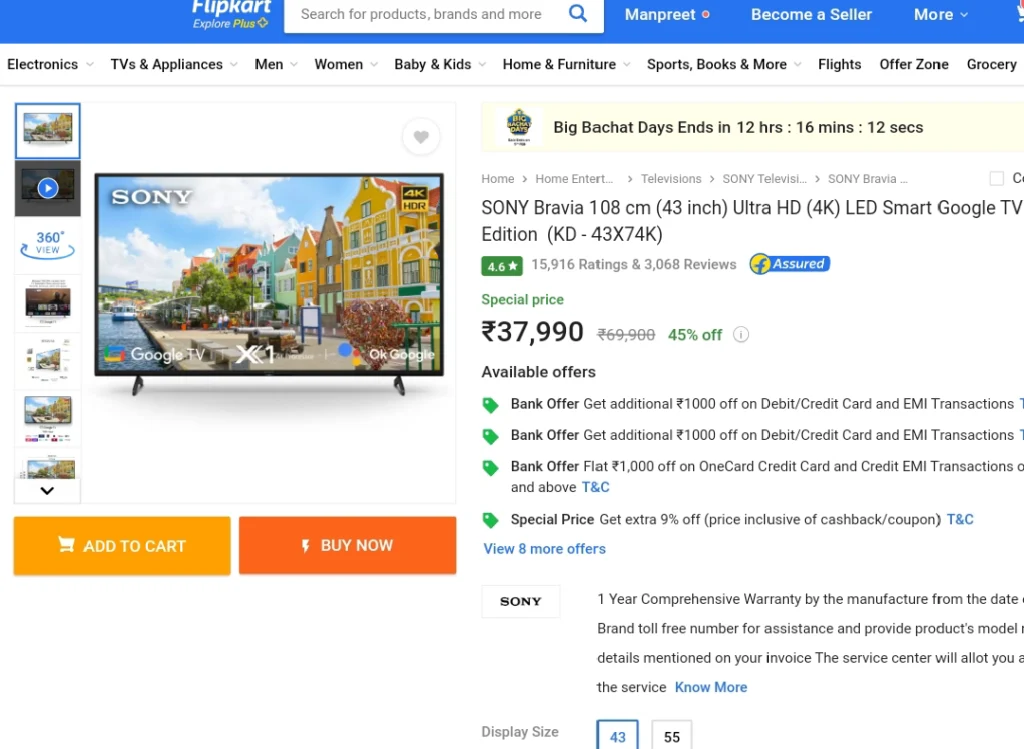This screenshot has width=1024, height=749.
Task: Select 43 display size option
Action: pos(617,736)
